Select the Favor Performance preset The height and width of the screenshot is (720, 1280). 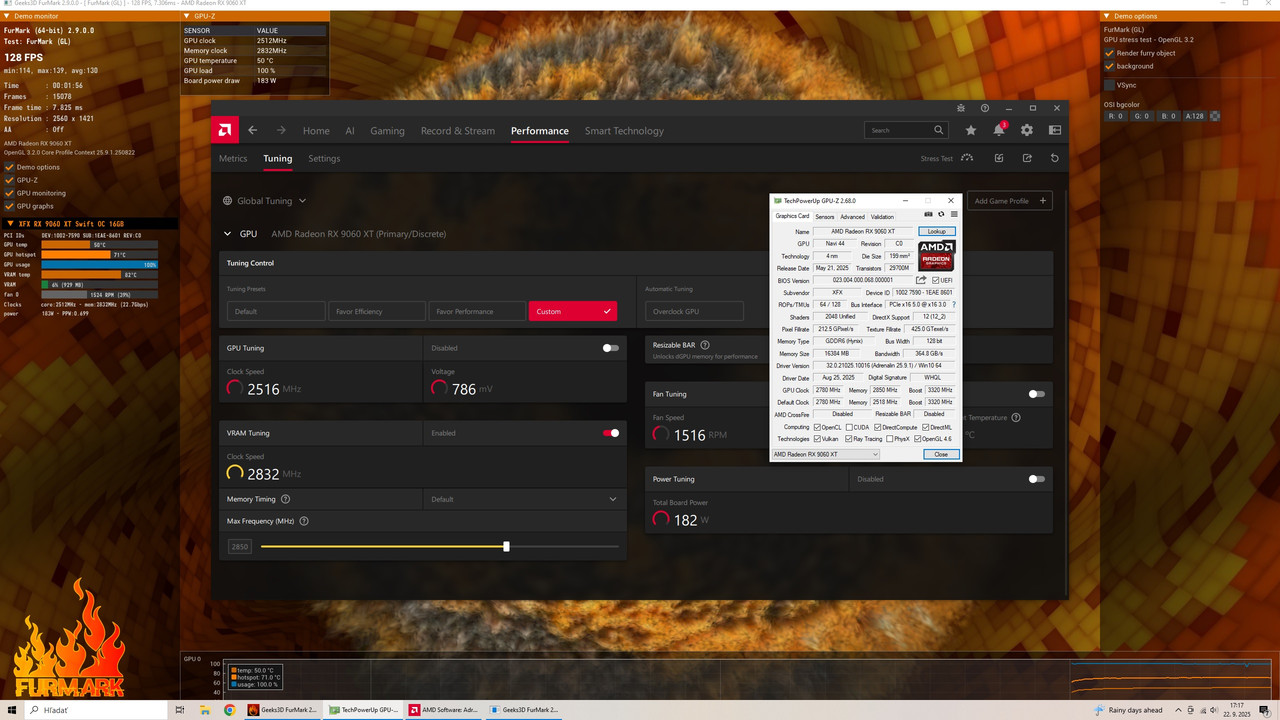478,311
